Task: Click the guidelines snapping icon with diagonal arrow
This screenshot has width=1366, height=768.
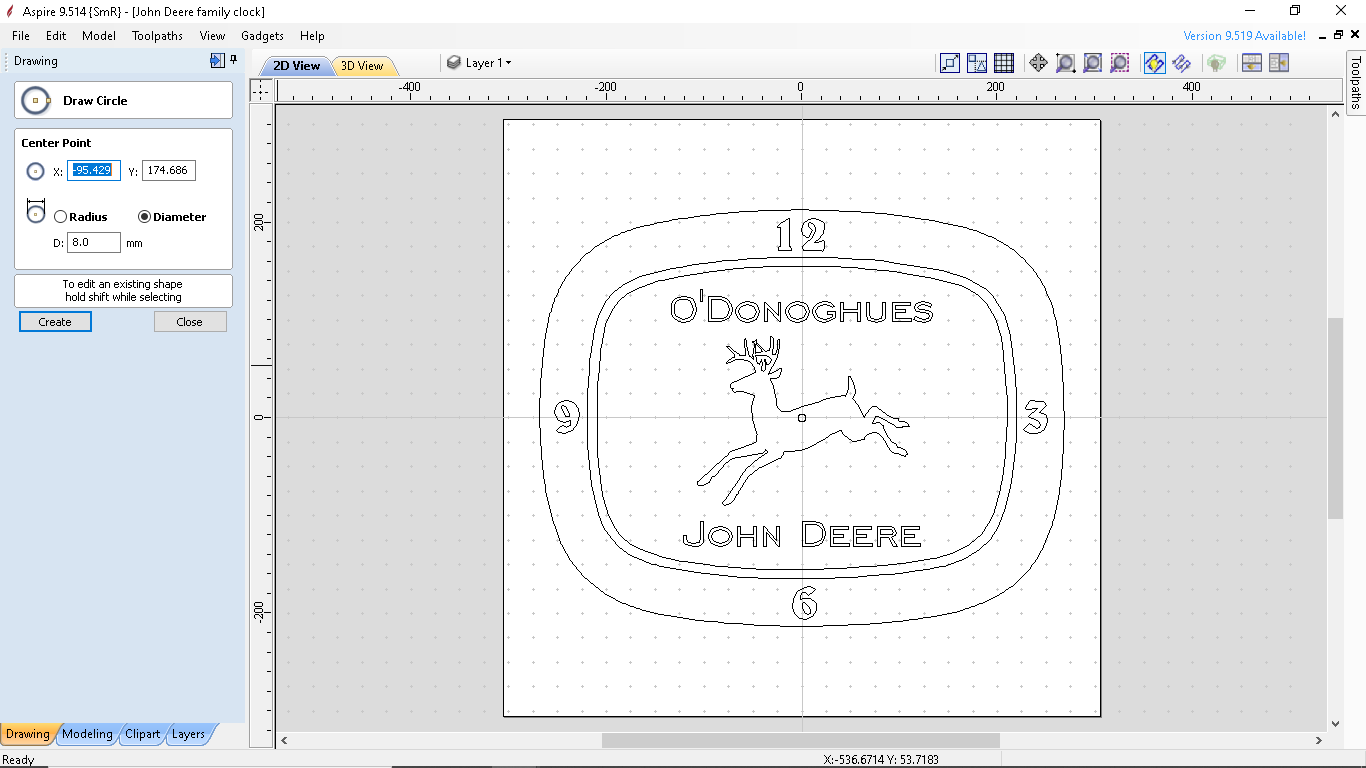Action: click(950, 63)
